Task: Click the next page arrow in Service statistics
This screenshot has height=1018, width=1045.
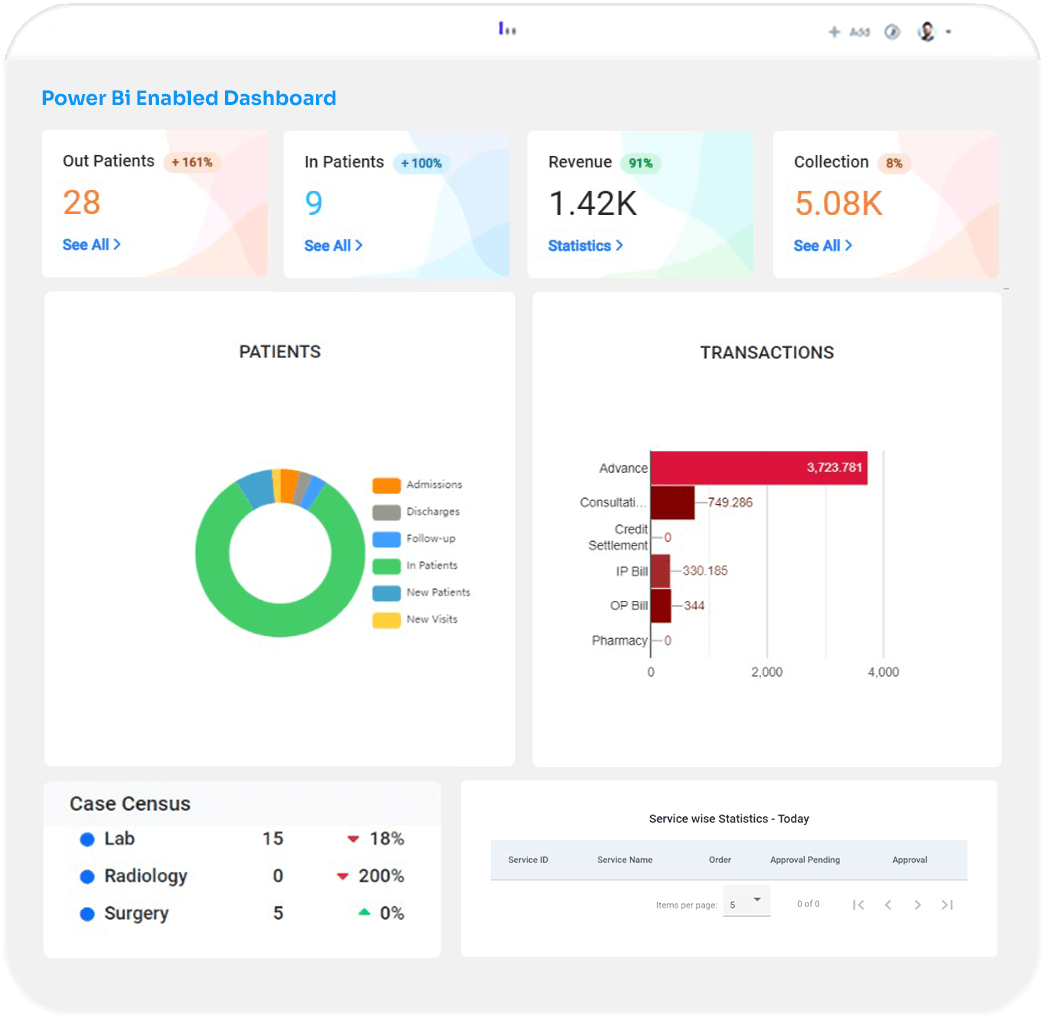Action: pyautogui.click(x=917, y=903)
